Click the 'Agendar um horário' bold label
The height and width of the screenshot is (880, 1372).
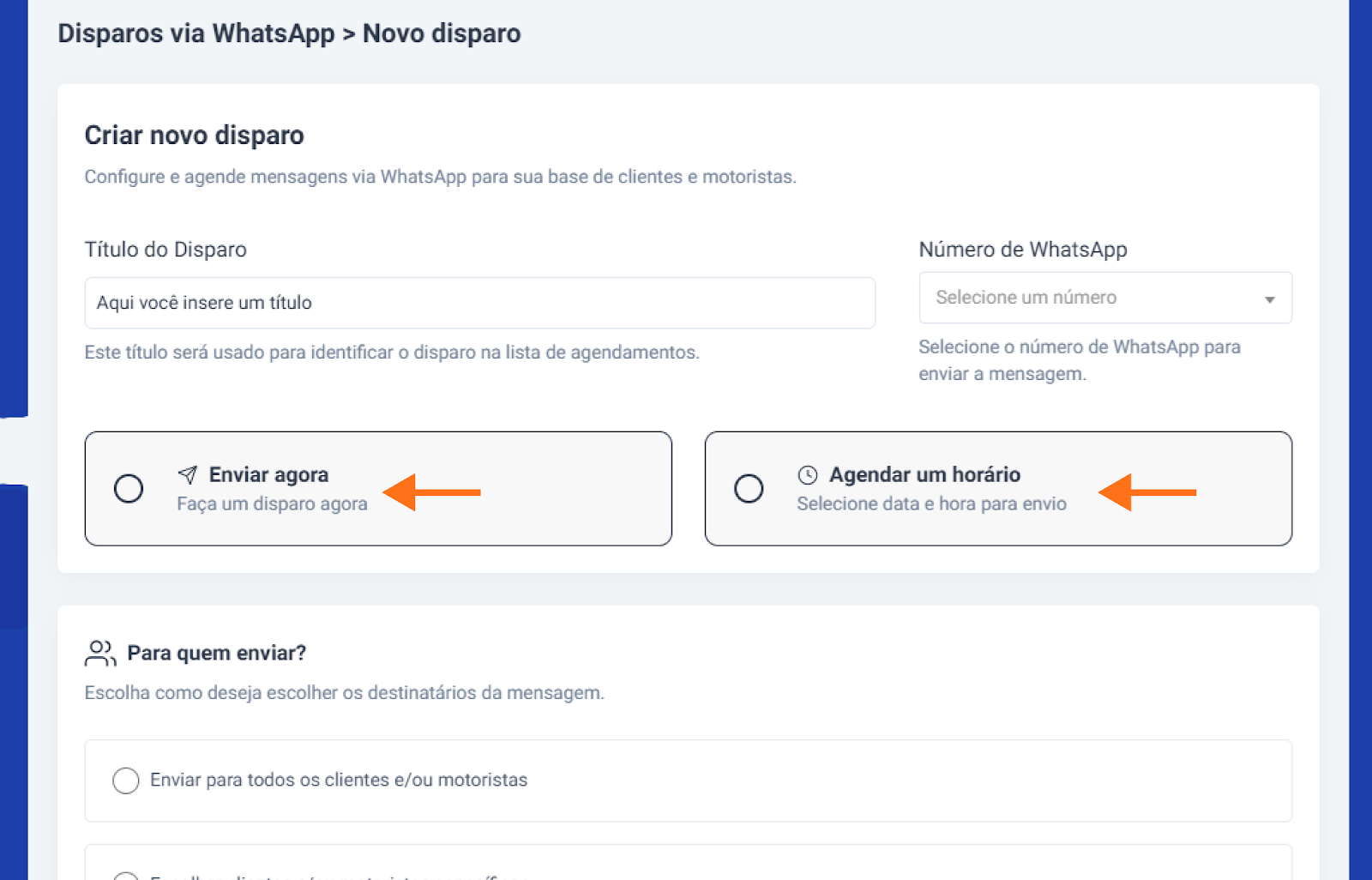tap(925, 475)
